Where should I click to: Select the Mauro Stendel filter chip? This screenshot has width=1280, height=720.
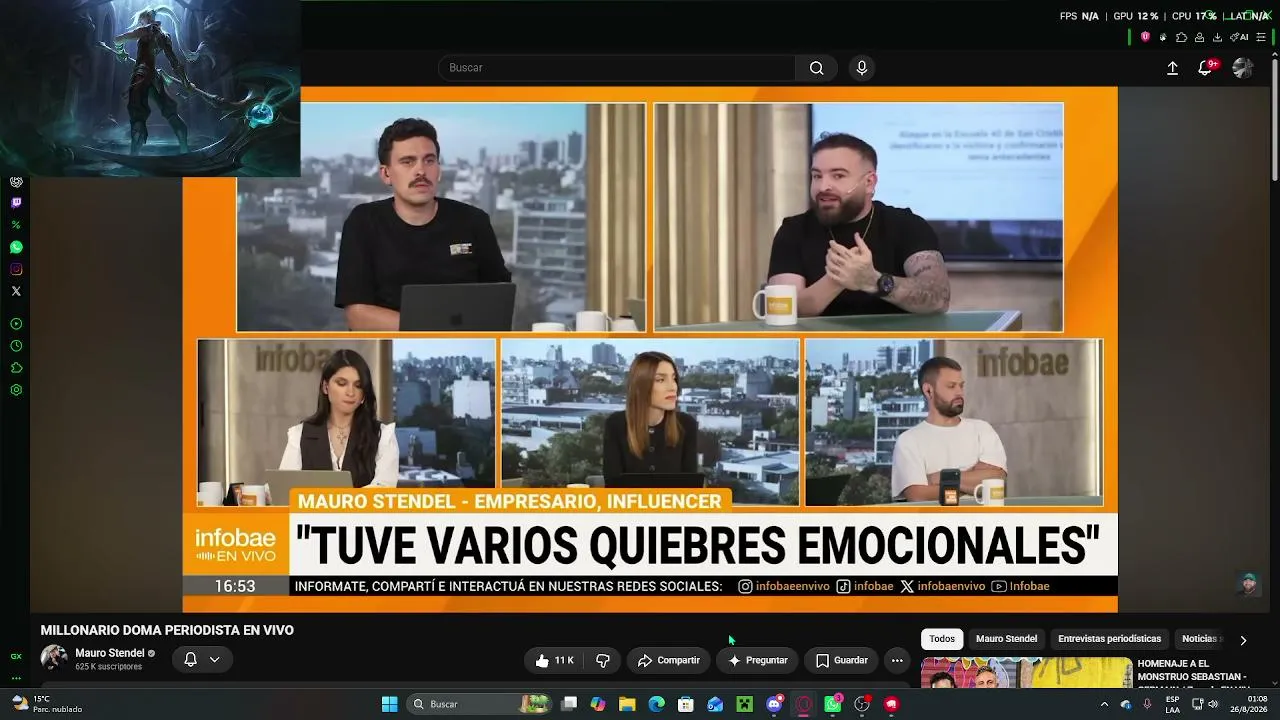coord(1006,639)
